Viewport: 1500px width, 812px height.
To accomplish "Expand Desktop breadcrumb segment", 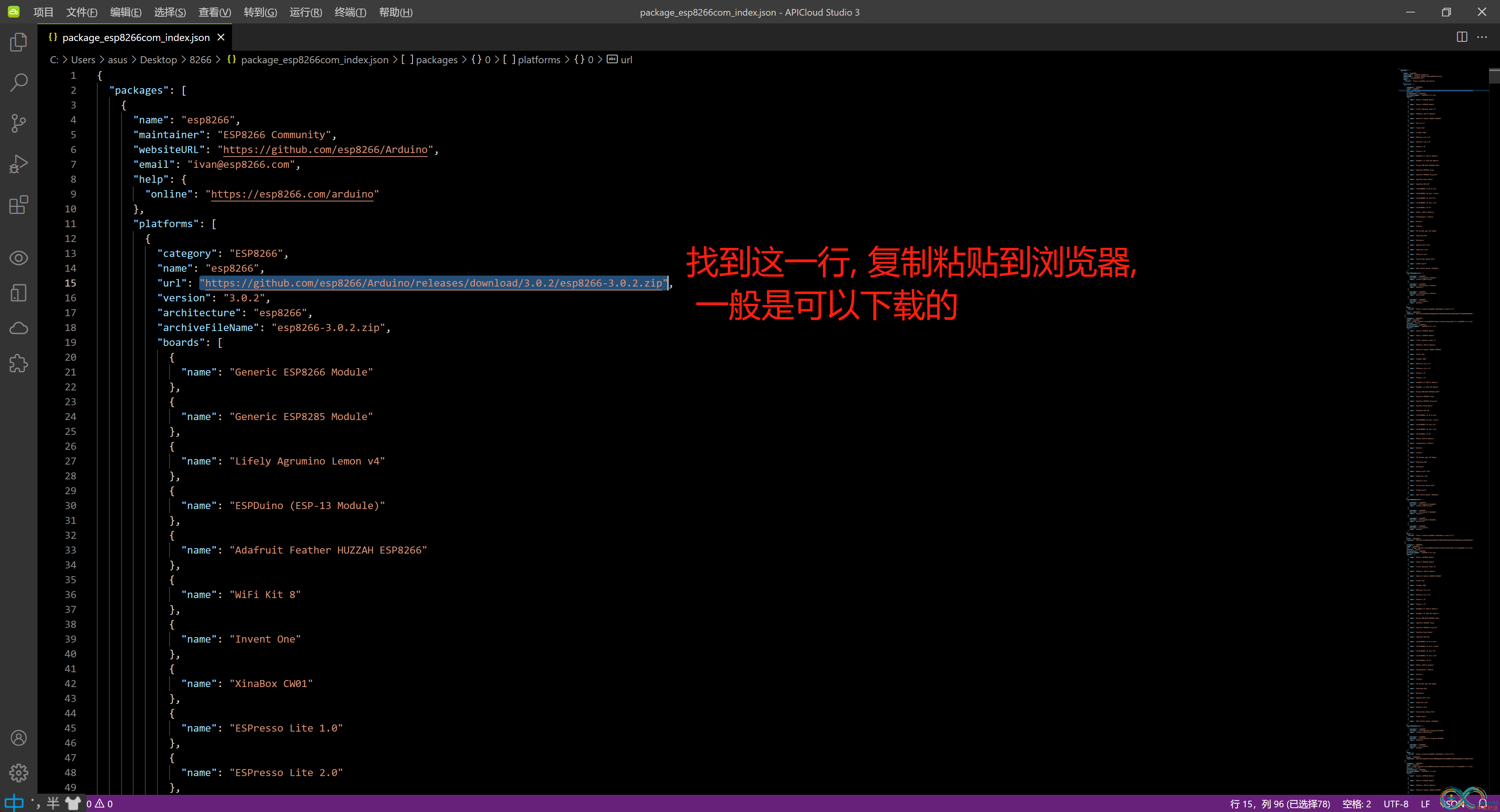I will click(158, 59).
